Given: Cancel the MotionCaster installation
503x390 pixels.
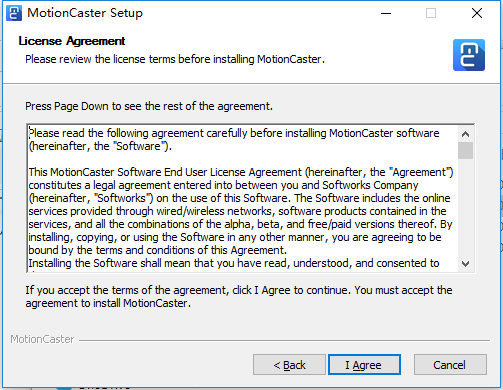Looking at the screenshot, I should point(450,365).
